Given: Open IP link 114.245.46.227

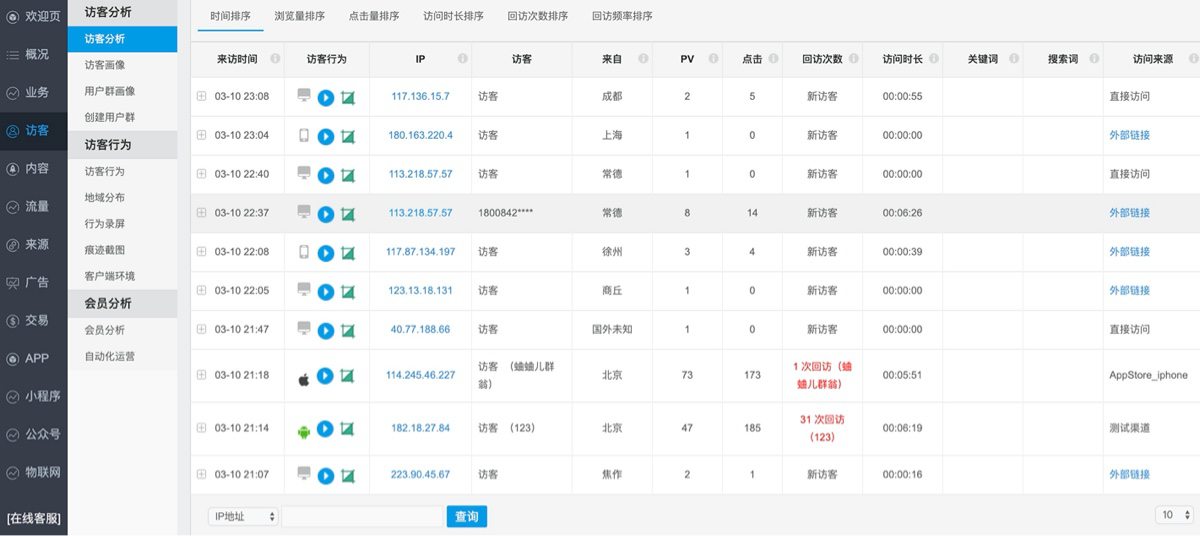Looking at the screenshot, I should (x=420, y=375).
